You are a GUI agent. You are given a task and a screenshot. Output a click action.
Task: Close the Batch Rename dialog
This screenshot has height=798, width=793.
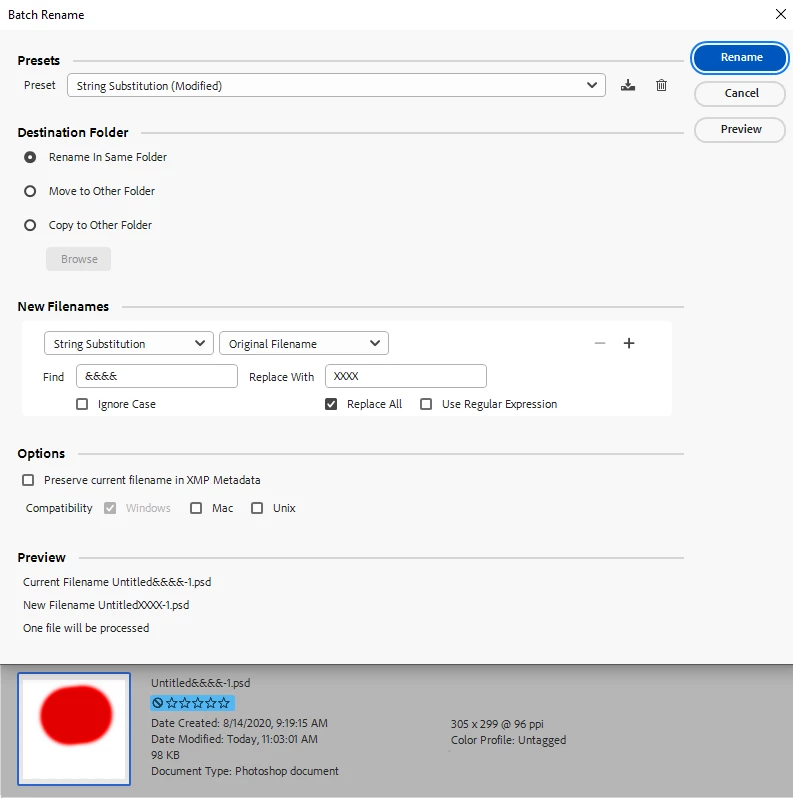(780, 14)
